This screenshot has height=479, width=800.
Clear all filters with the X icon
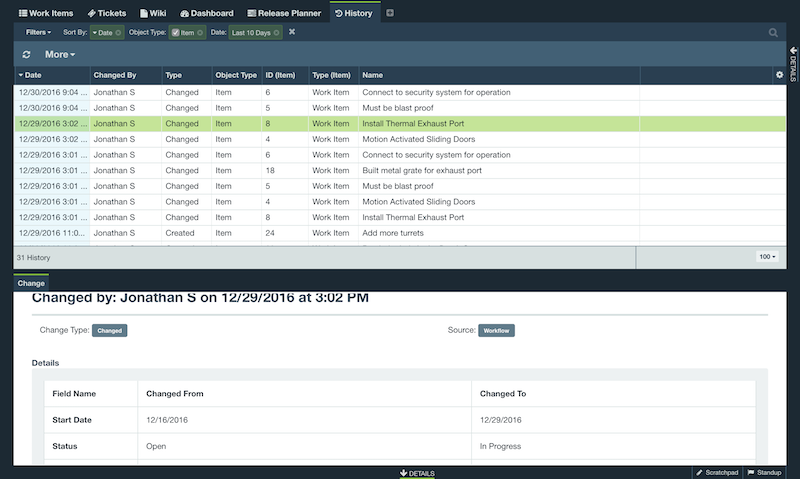pyautogui.click(x=292, y=32)
